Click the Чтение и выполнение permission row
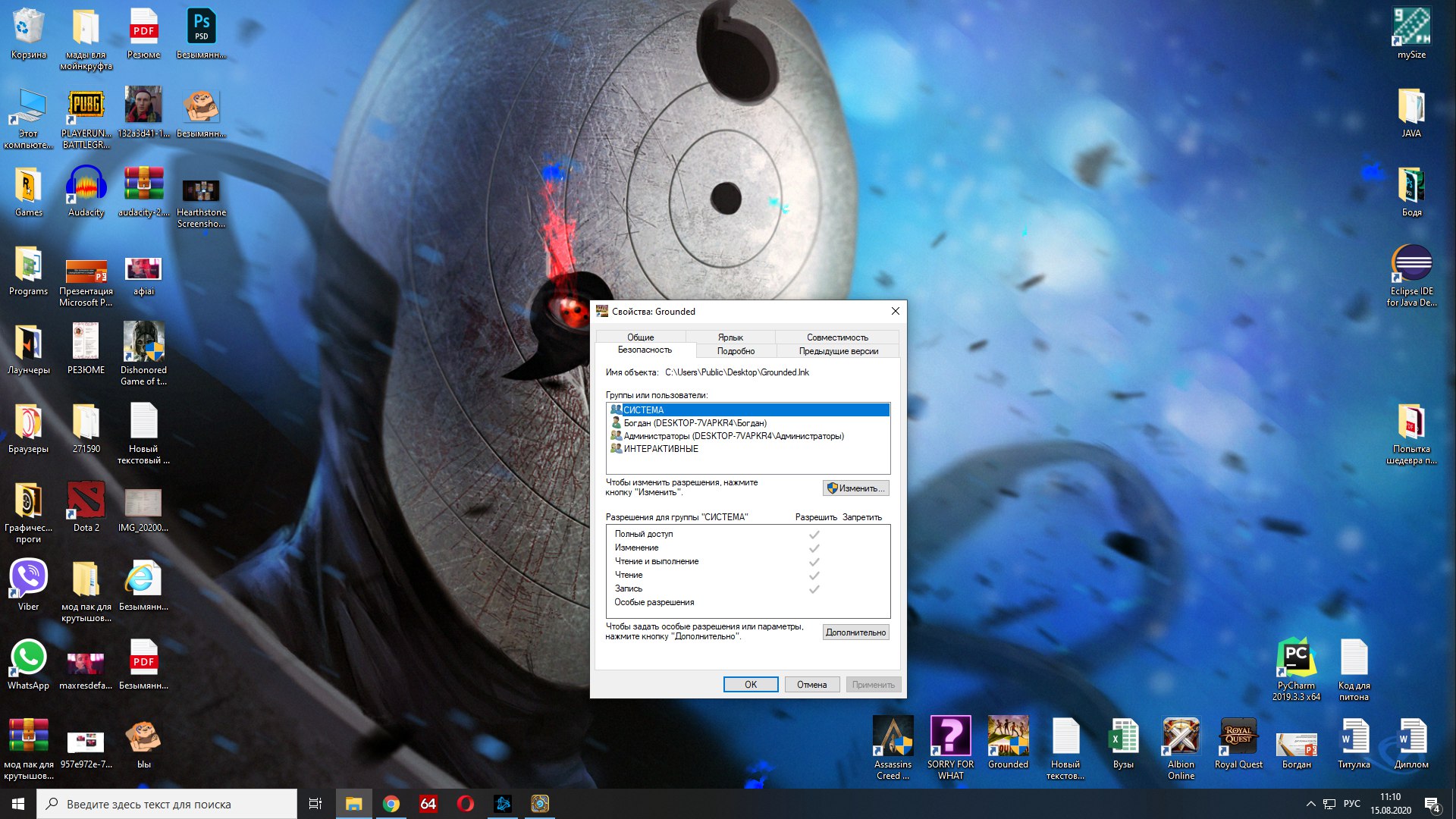The height and width of the screenshot is (819, 1456). click(748, 561)
